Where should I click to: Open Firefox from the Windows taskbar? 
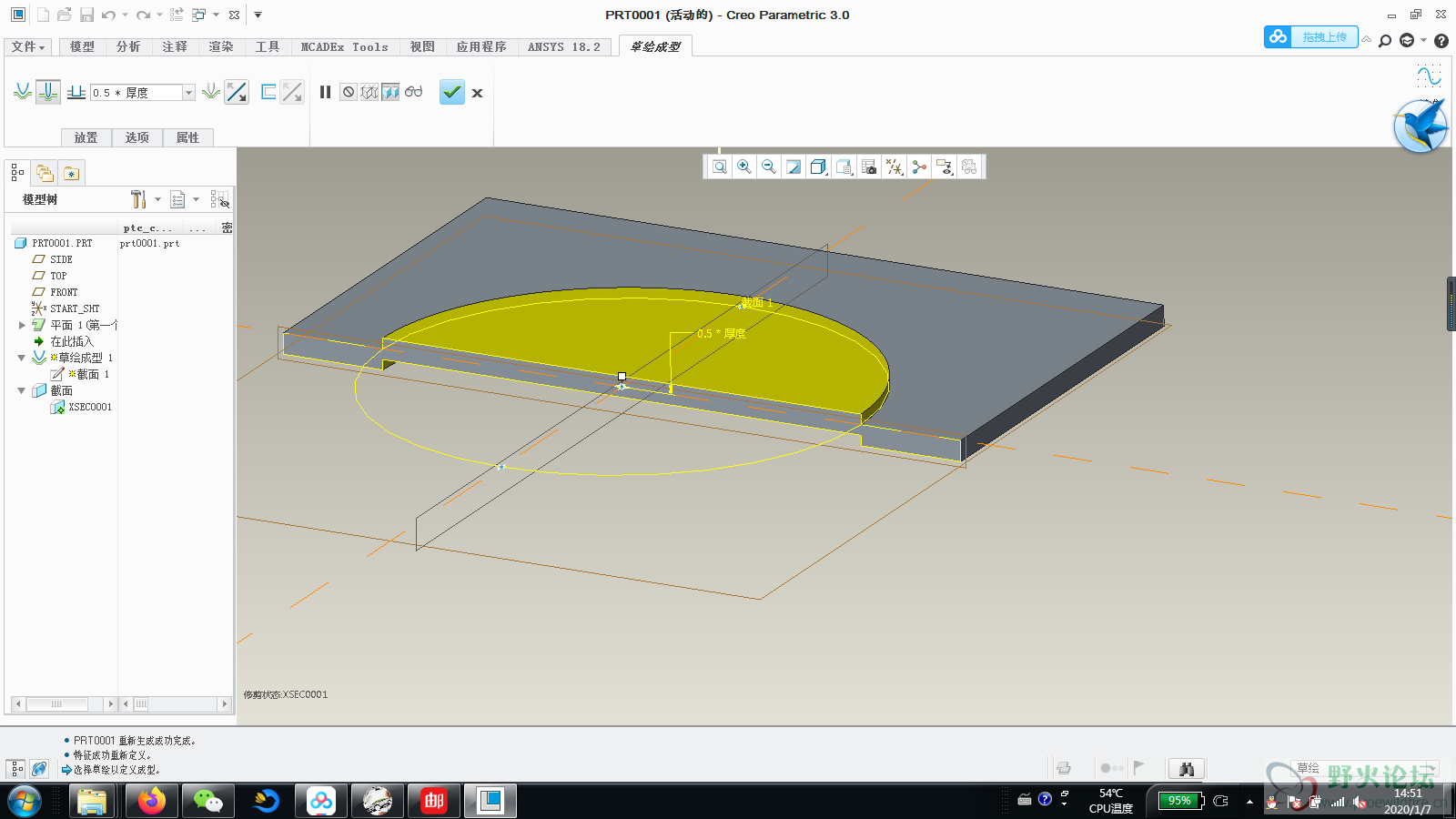coord(152,801)
